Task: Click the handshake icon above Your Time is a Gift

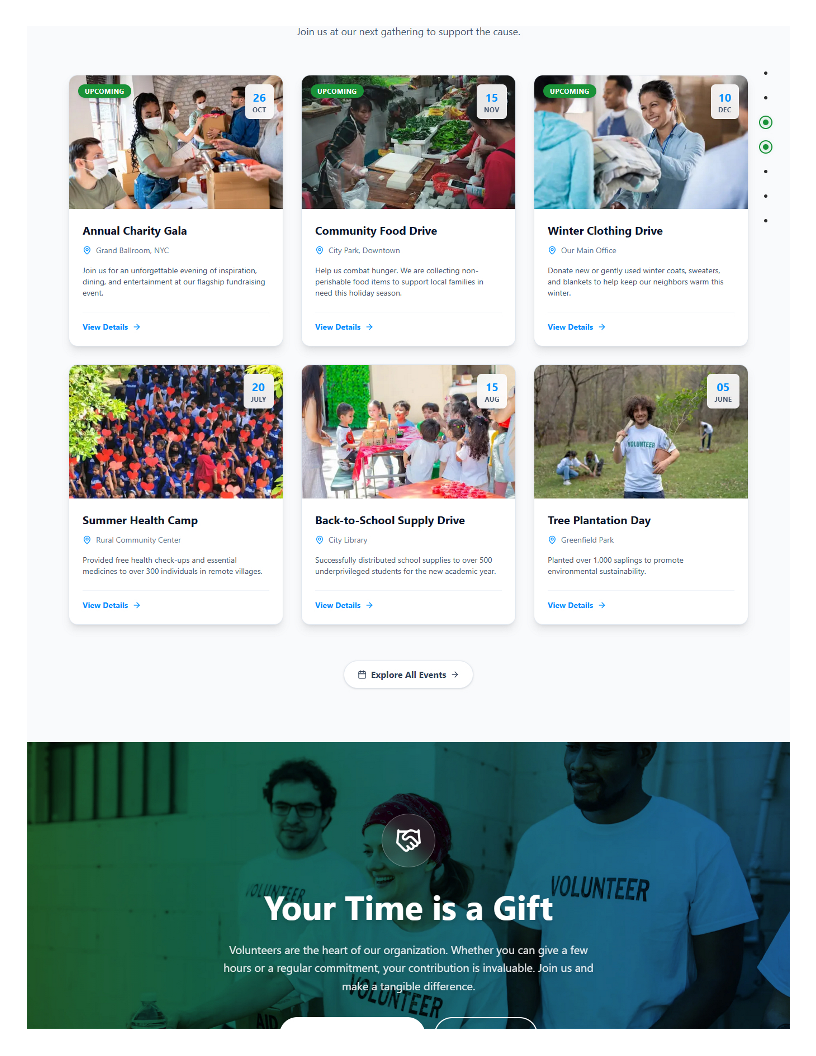Action: pyautogui.click(x=408, y=840)
